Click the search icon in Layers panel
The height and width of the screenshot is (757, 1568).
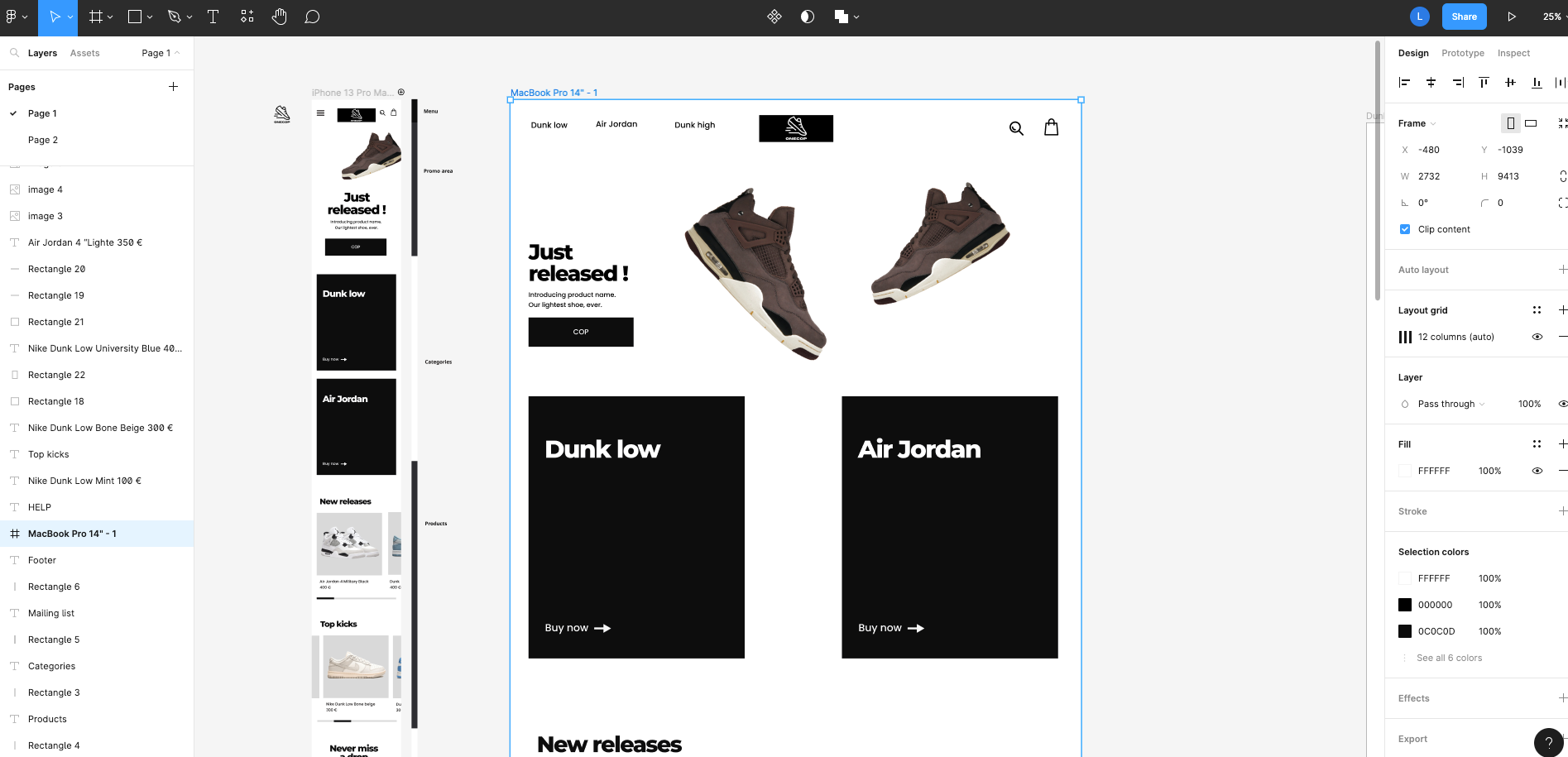click(x=14, y=53)
